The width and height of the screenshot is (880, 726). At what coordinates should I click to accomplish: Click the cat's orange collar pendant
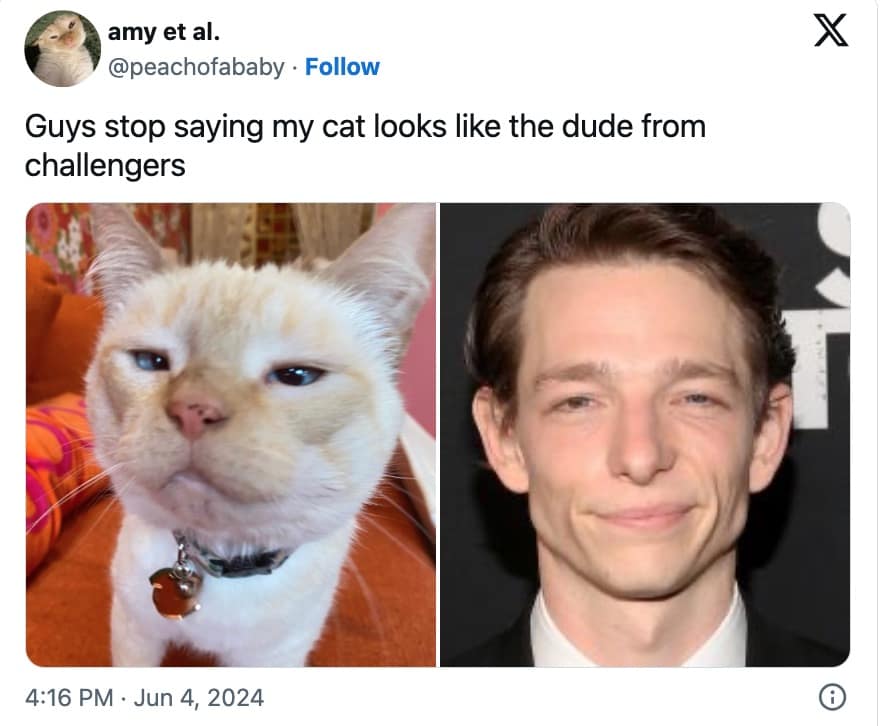(x=175, y=592)
